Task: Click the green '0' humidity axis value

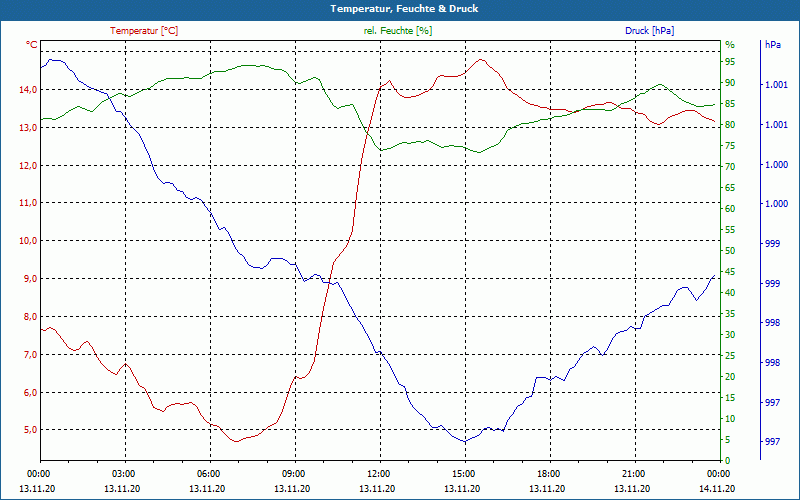Action: (x=728, y=460)
